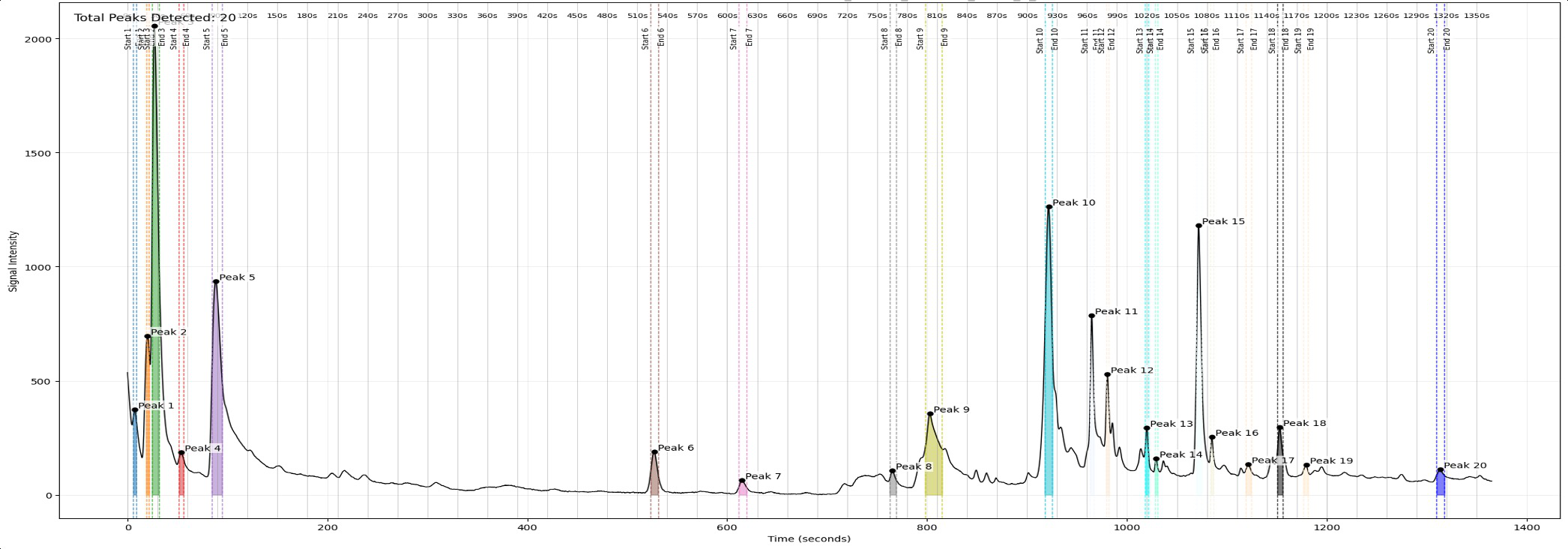Select the 'Peak 1' label
Screen dimensions: 1568x549
click(x=156, y=406)
